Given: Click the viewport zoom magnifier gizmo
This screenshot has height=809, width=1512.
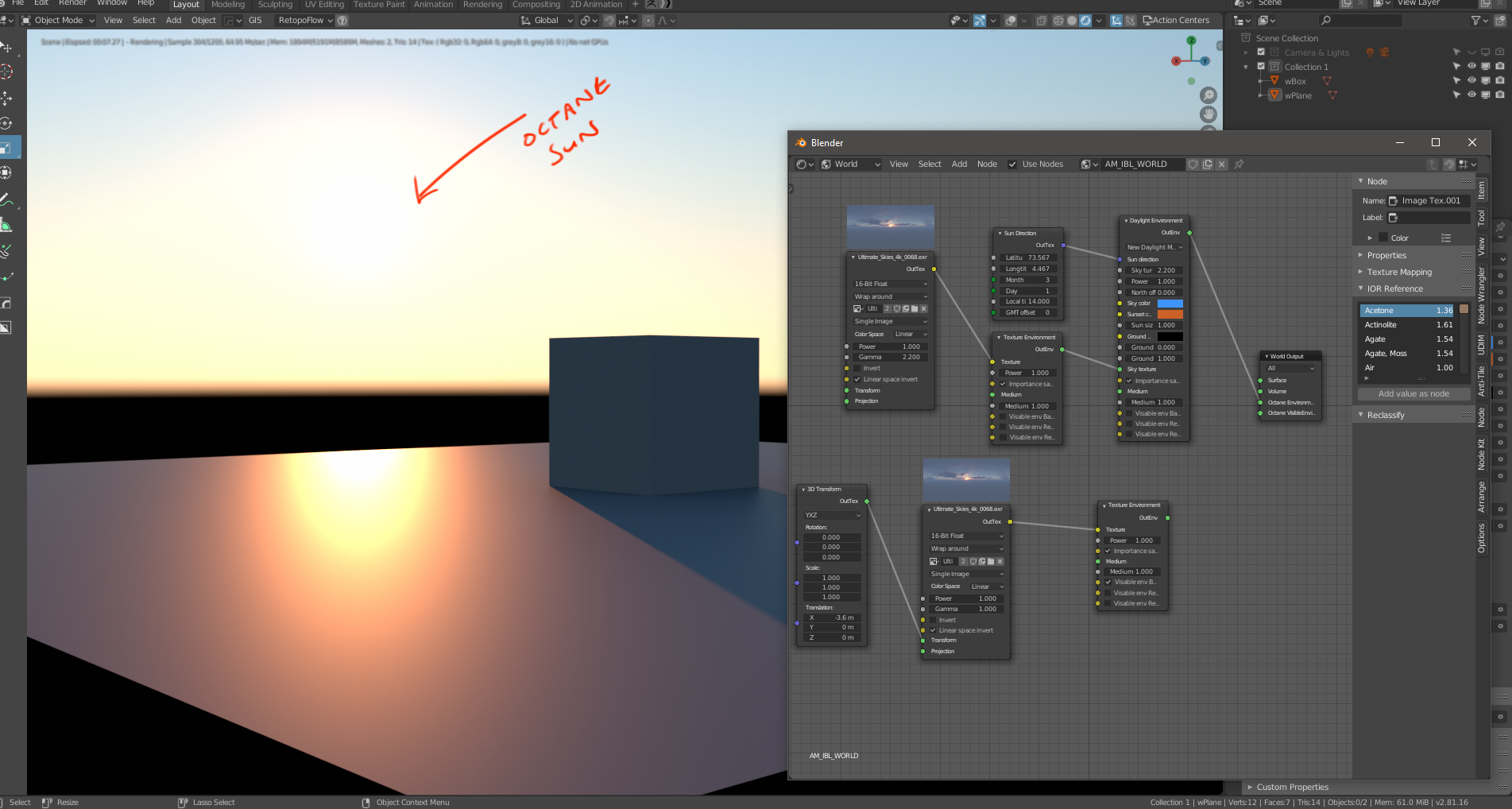Looking at the screenshot, I should (1208, 95).
